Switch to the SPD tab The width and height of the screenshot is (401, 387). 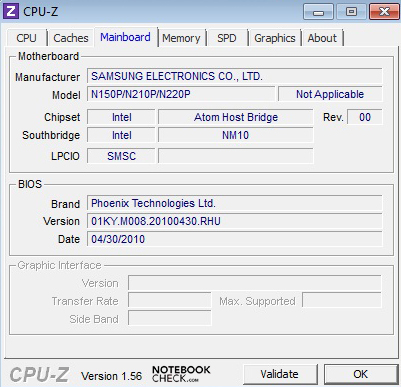pyautogui.click(x=227, y=38)
